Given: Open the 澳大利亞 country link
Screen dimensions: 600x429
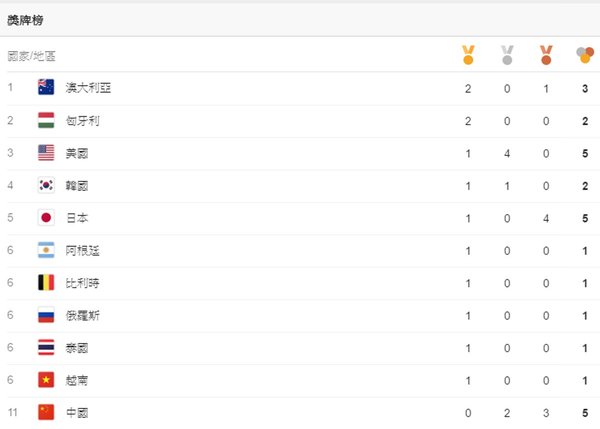Looking at the screenshot, I should (88, 88).
